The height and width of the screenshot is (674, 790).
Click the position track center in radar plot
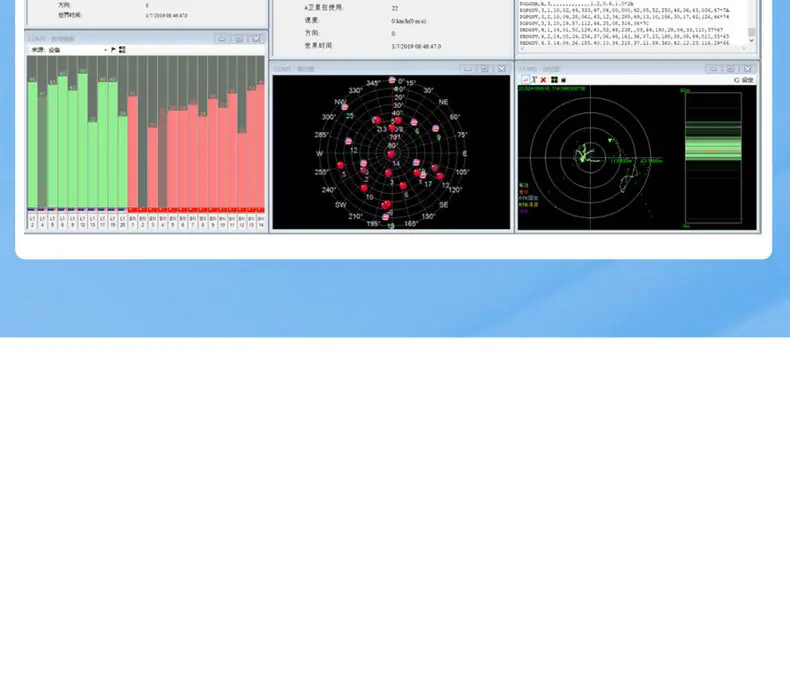pyautogui.click(x=583, y=155)
